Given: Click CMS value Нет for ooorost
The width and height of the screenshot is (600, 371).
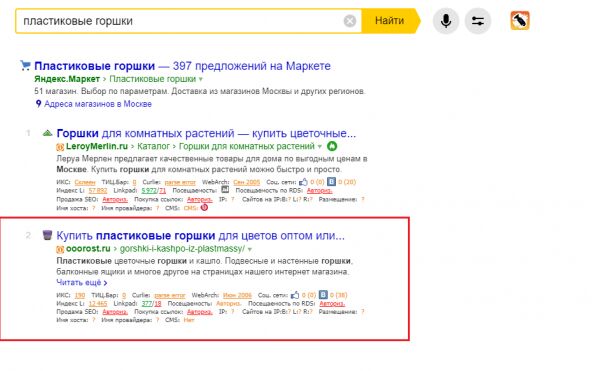Looking at the screenshot, I should tap(189, 320).
